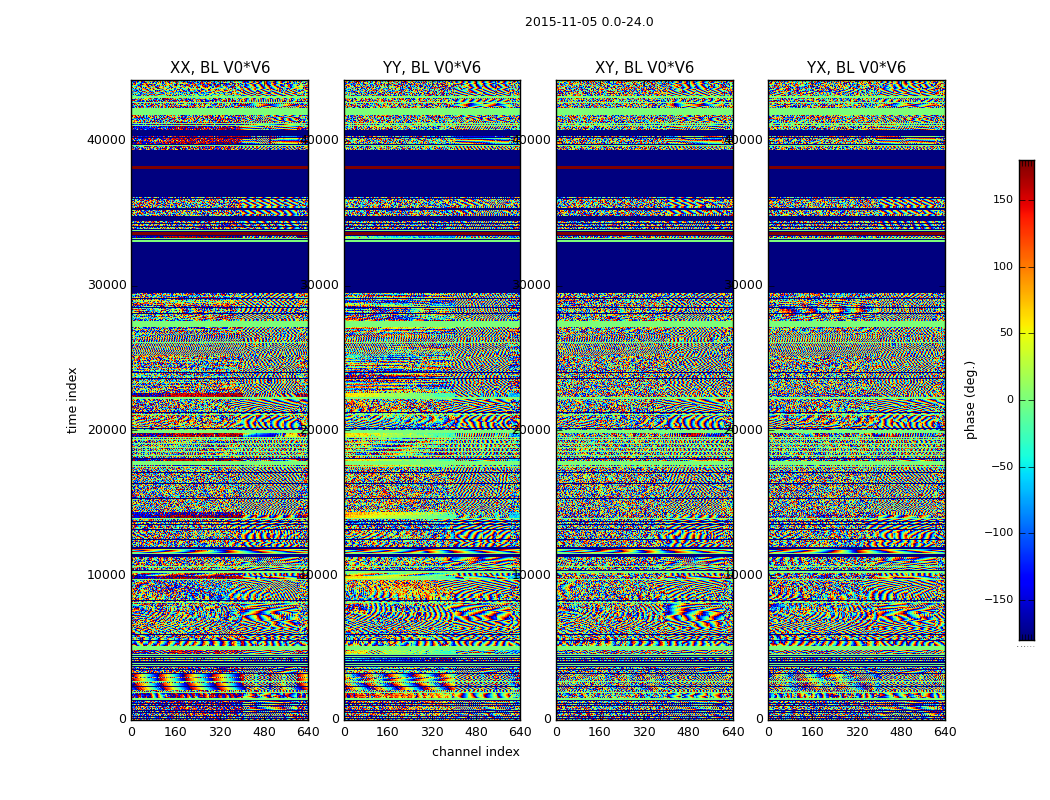Click the "time index" y-axis label

click(x=72, y=400)
